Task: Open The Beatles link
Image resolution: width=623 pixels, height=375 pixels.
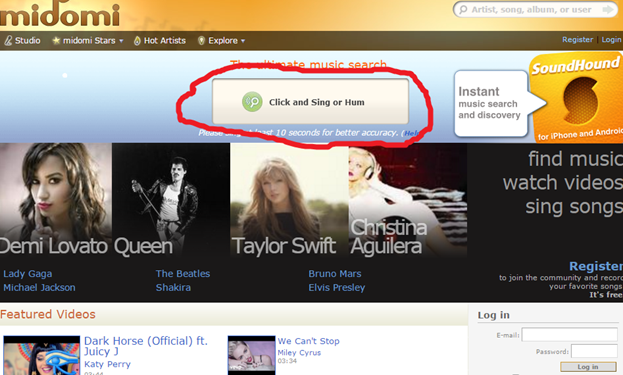Action: click(x=183, y=274)
